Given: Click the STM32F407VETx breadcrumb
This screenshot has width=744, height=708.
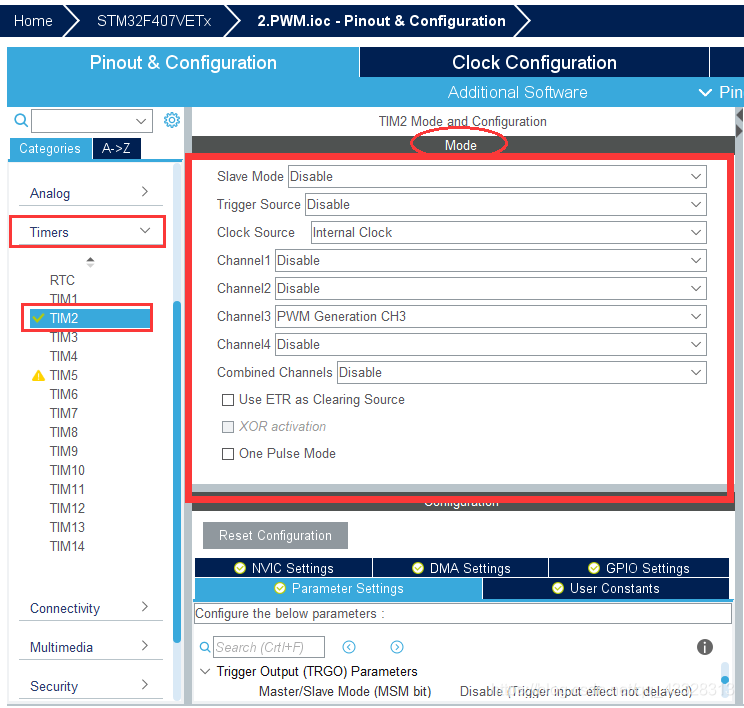Looking at the screenshot, I should 154,21.
